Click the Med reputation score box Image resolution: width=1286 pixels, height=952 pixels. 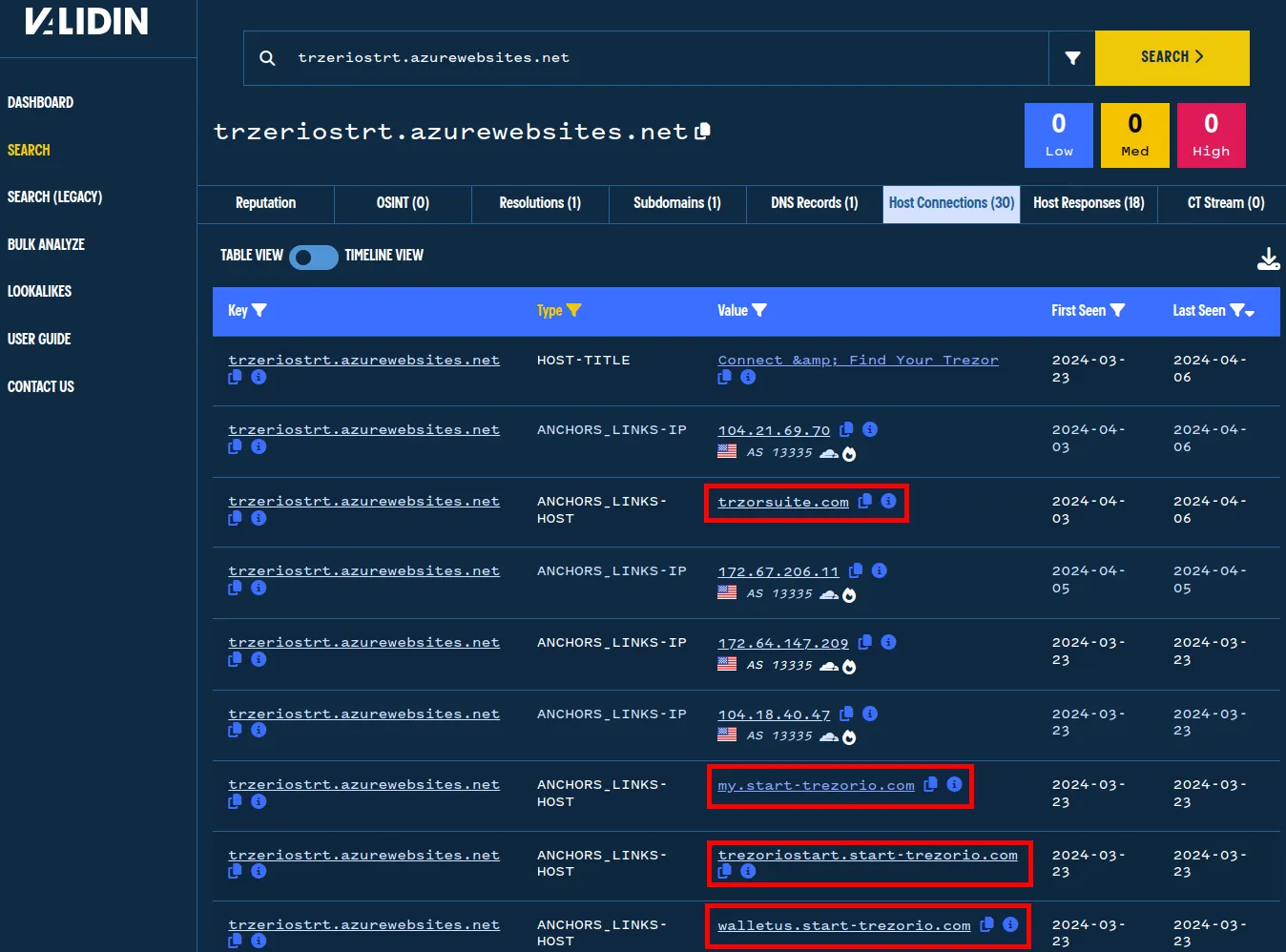click(x=1135, y=135)
